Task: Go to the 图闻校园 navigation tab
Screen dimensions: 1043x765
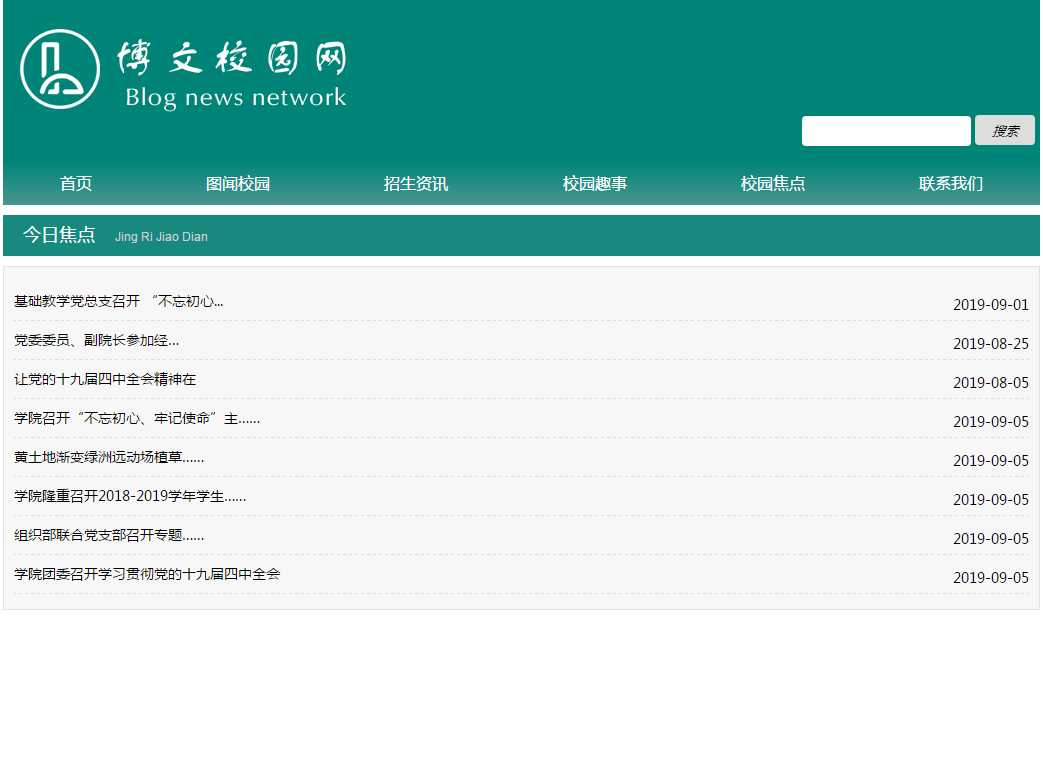Action: coord(238,184)
